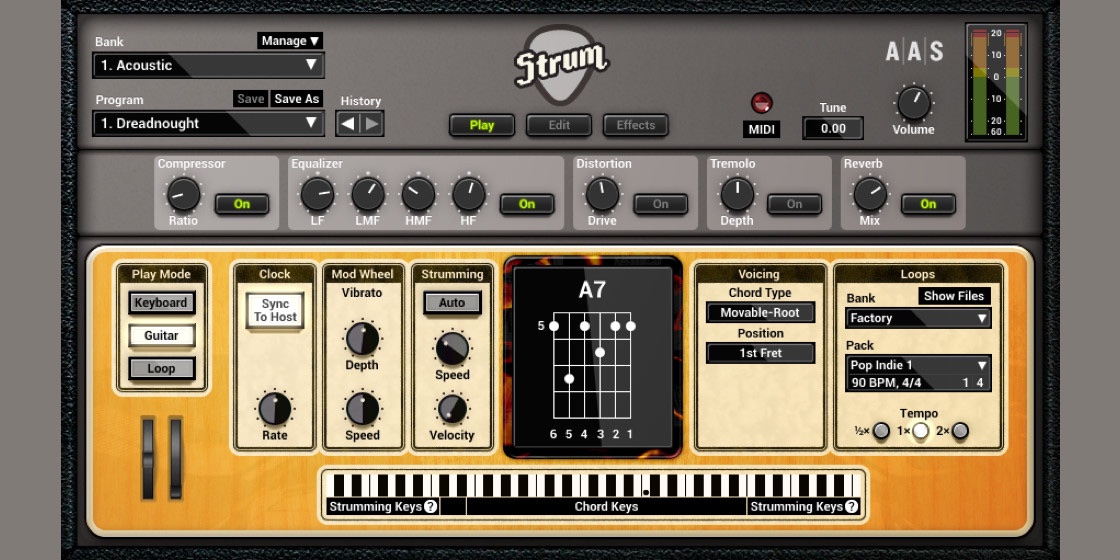This screenshot has height=560, width=1120.
Task: Open right Strumming Keys help icon
Action: tap(851, 507)
